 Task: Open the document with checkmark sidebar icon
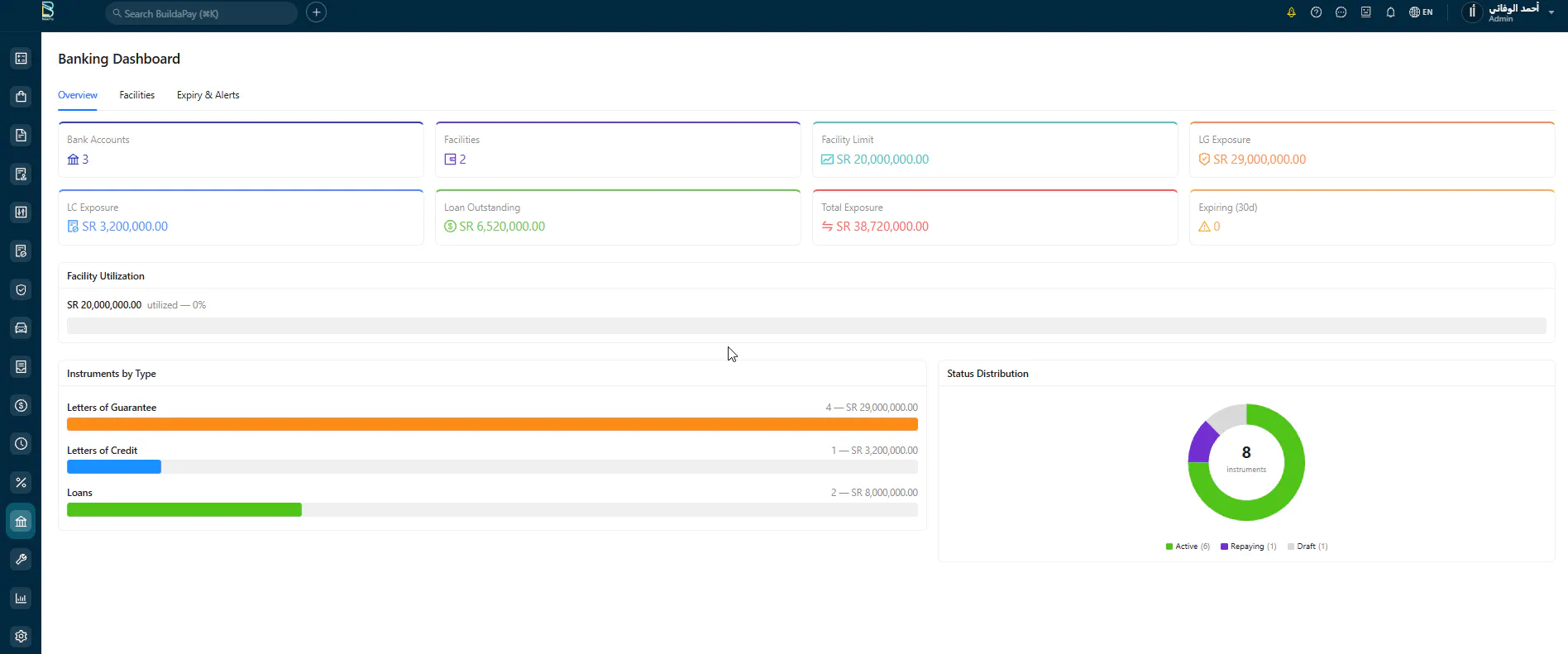click(21, 251)
